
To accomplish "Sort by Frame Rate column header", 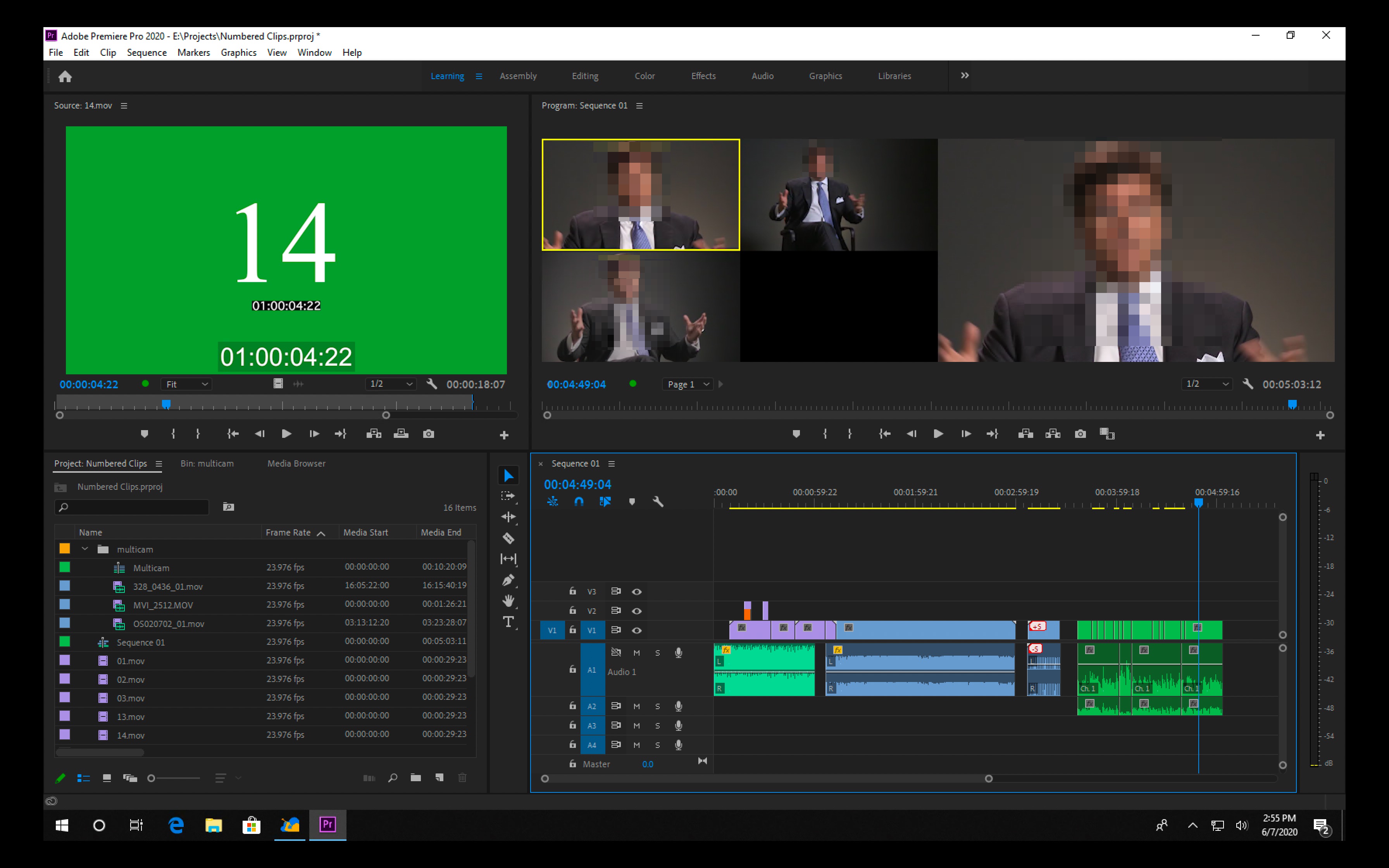I will pyautogui.click(x=288, y=532).
